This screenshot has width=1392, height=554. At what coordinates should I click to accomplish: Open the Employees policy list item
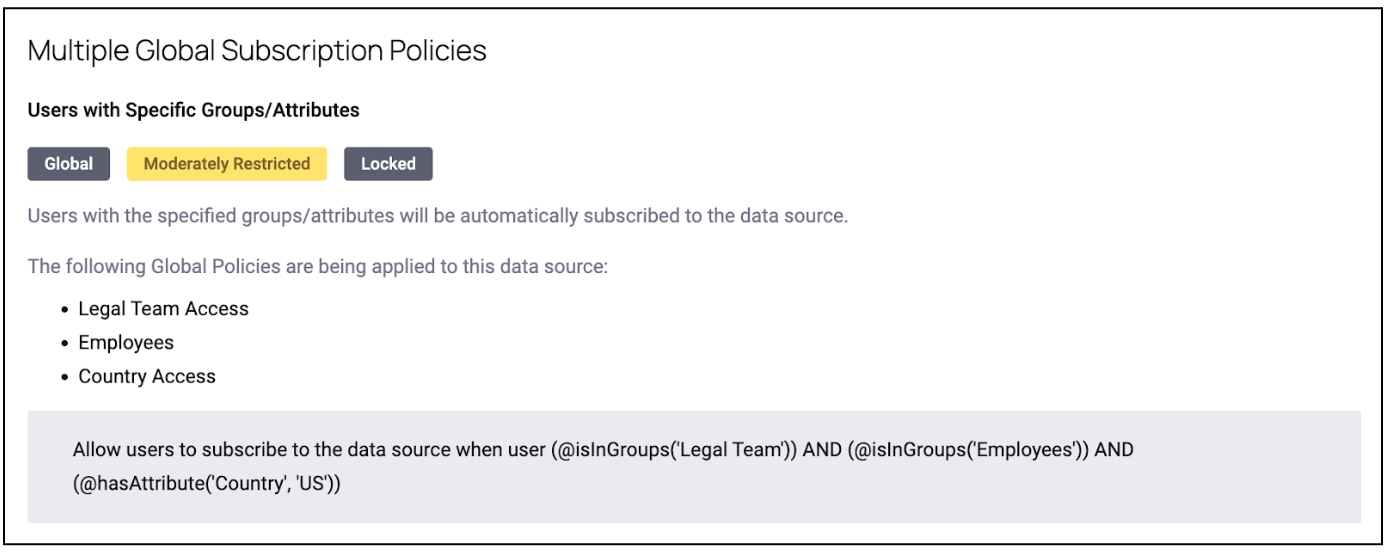tap(126, 343)
